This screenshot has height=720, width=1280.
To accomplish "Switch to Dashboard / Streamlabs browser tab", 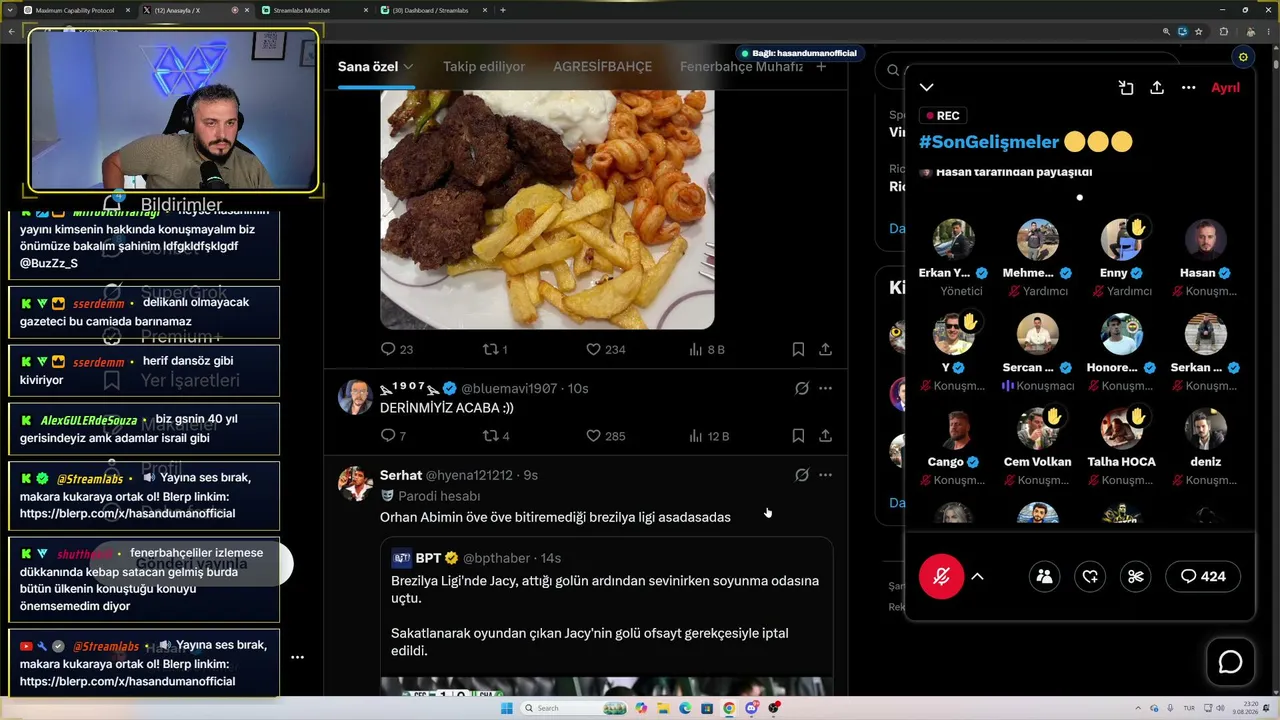I will point(435,10).
